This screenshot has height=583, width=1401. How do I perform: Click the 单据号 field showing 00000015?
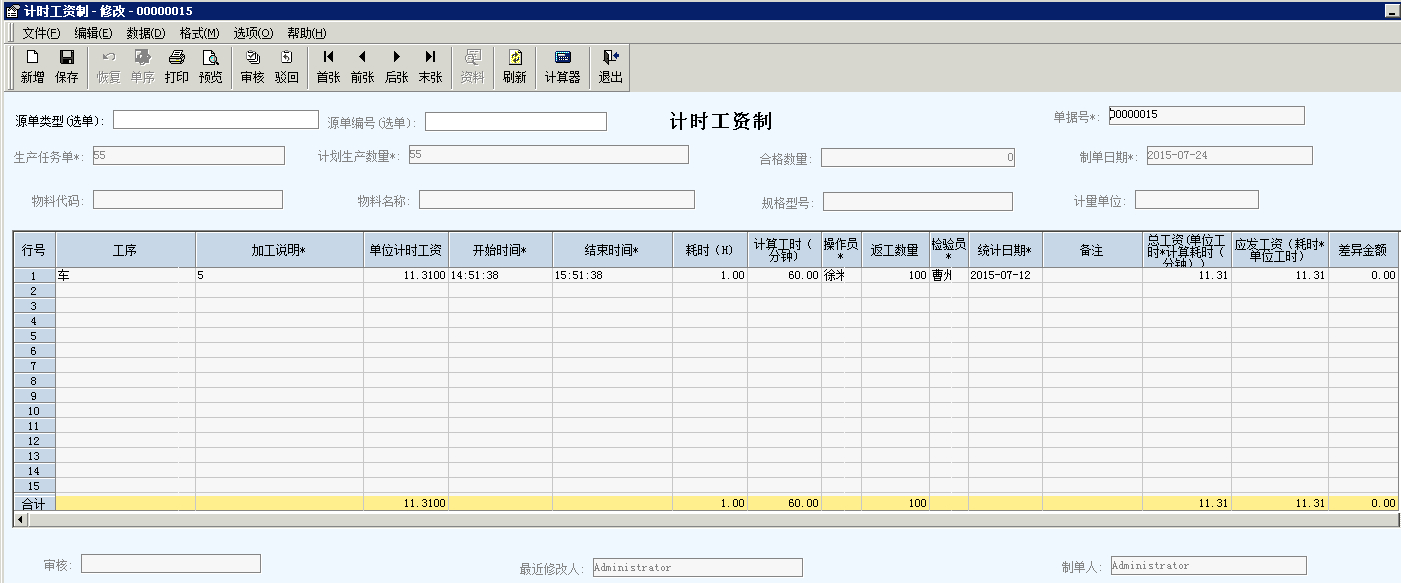1206,115
